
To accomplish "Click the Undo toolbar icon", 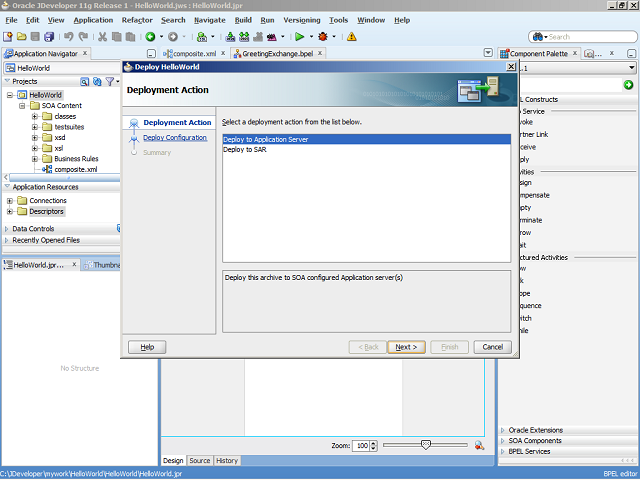I will pos(68,37).
